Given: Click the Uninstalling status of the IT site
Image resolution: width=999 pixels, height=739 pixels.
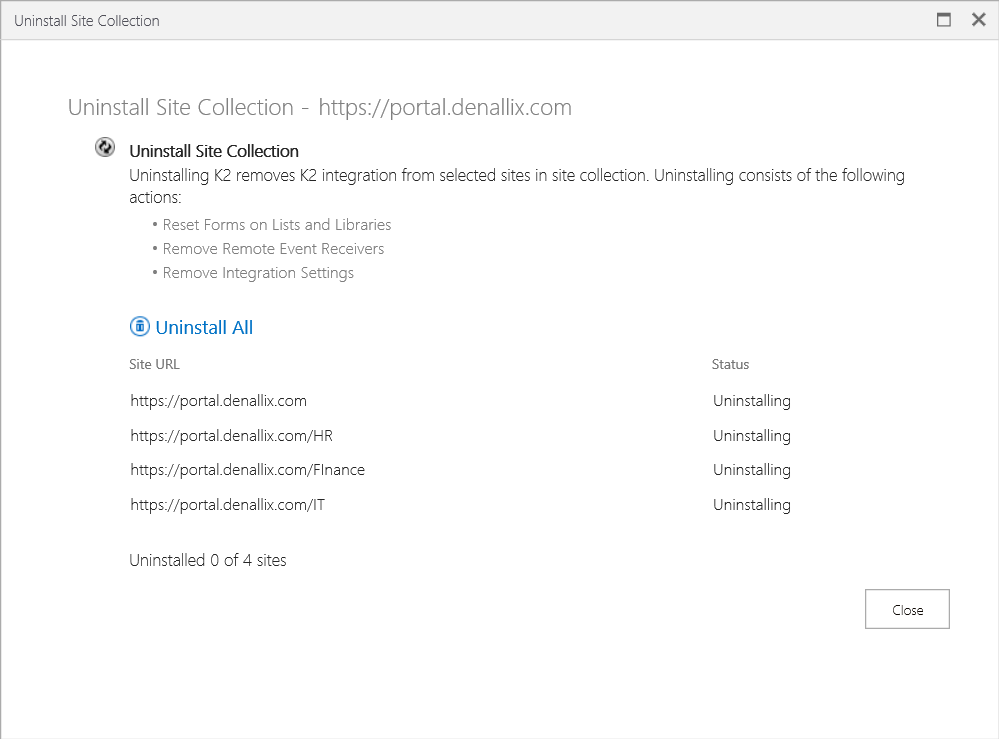Looking at the screenshot, I should 751,505.
